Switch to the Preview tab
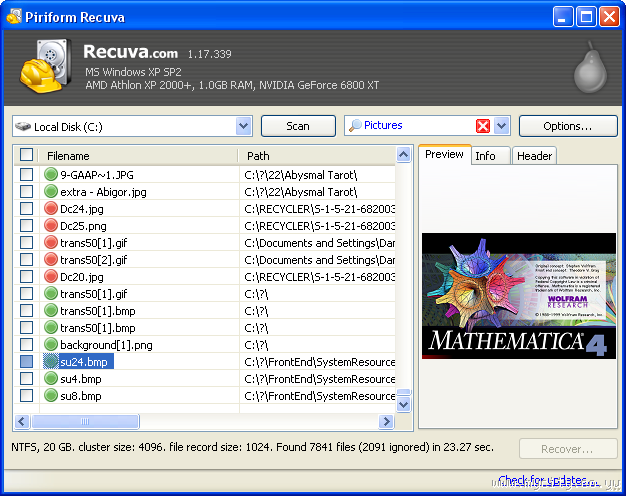The width and height of the screenshot is (626, 496). (x=444, y=154)
